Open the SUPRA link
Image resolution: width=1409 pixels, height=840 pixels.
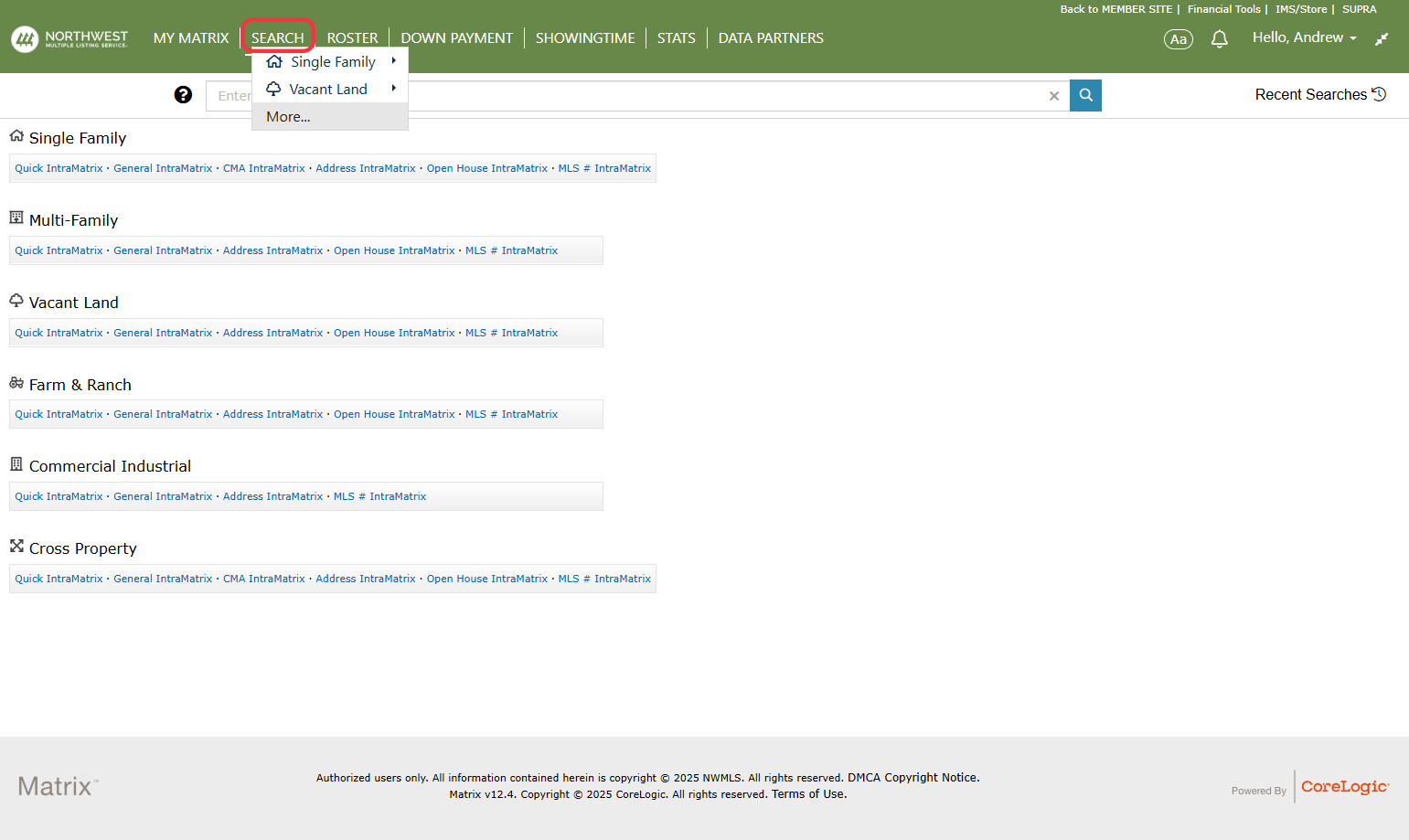1359,9
